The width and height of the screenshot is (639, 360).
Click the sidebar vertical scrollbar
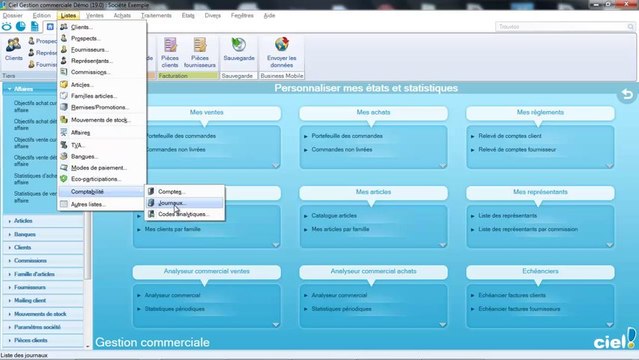[87, 245]
